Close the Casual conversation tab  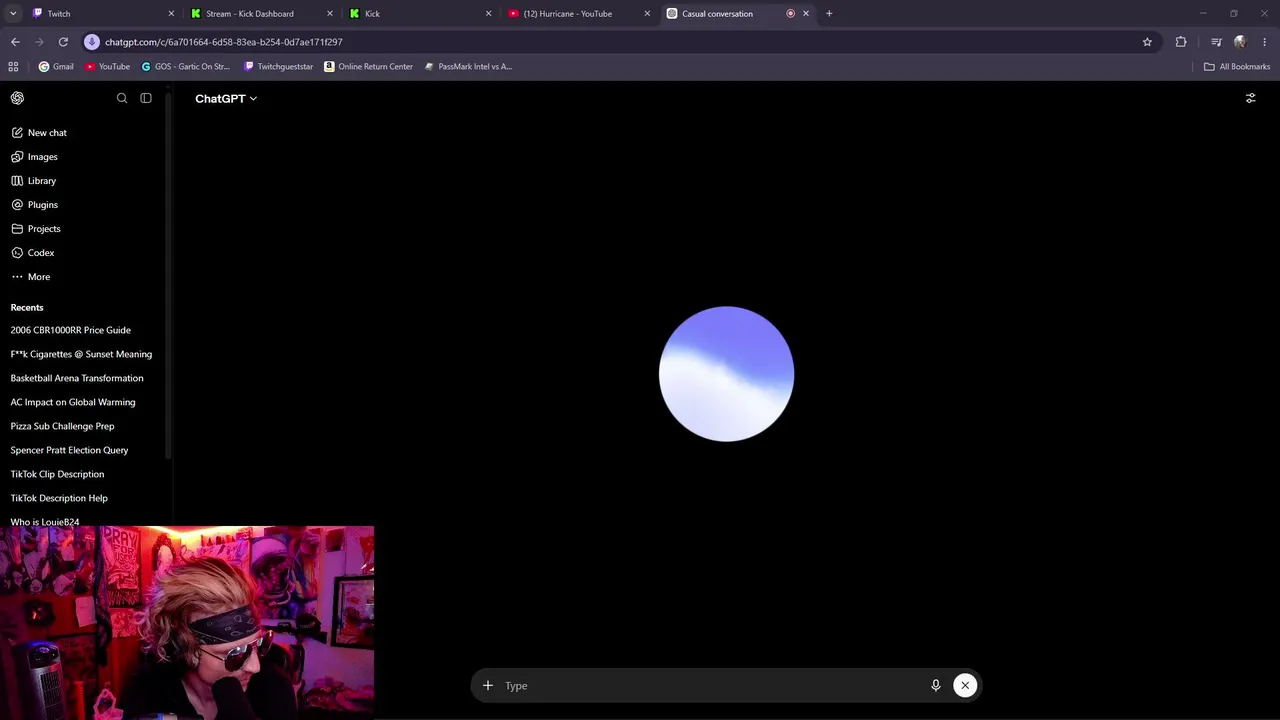(x=806, y=14)
